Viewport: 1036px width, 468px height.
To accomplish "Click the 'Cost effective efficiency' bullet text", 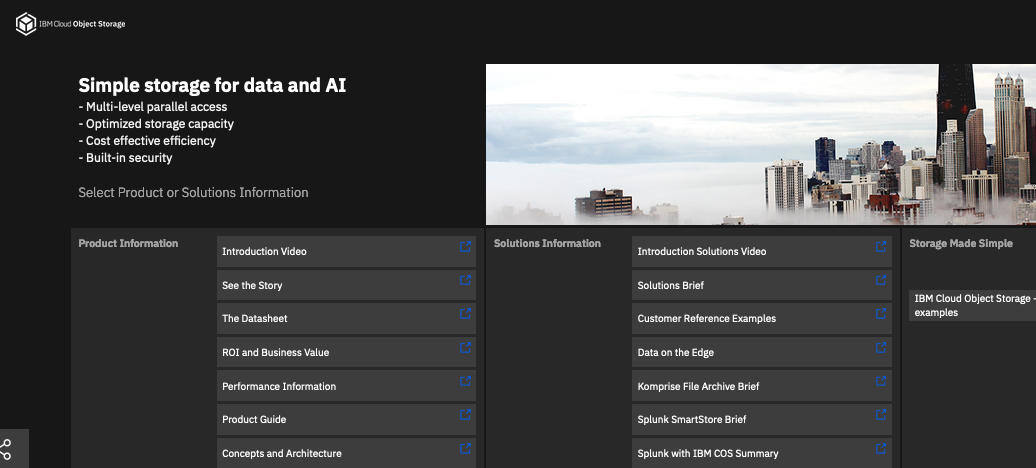I will (147, 141).
